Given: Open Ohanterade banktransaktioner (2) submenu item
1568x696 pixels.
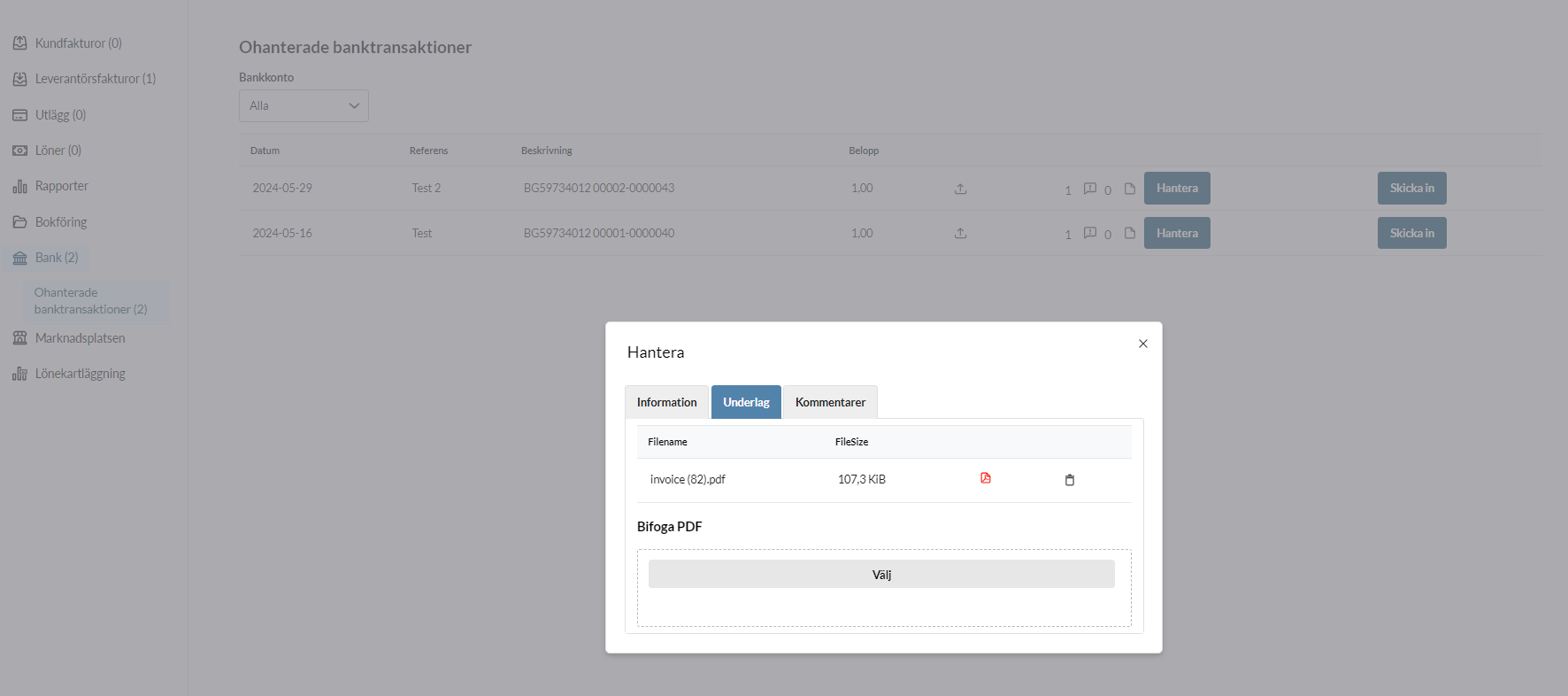Looking at the screenshot, I should (97, 301).
